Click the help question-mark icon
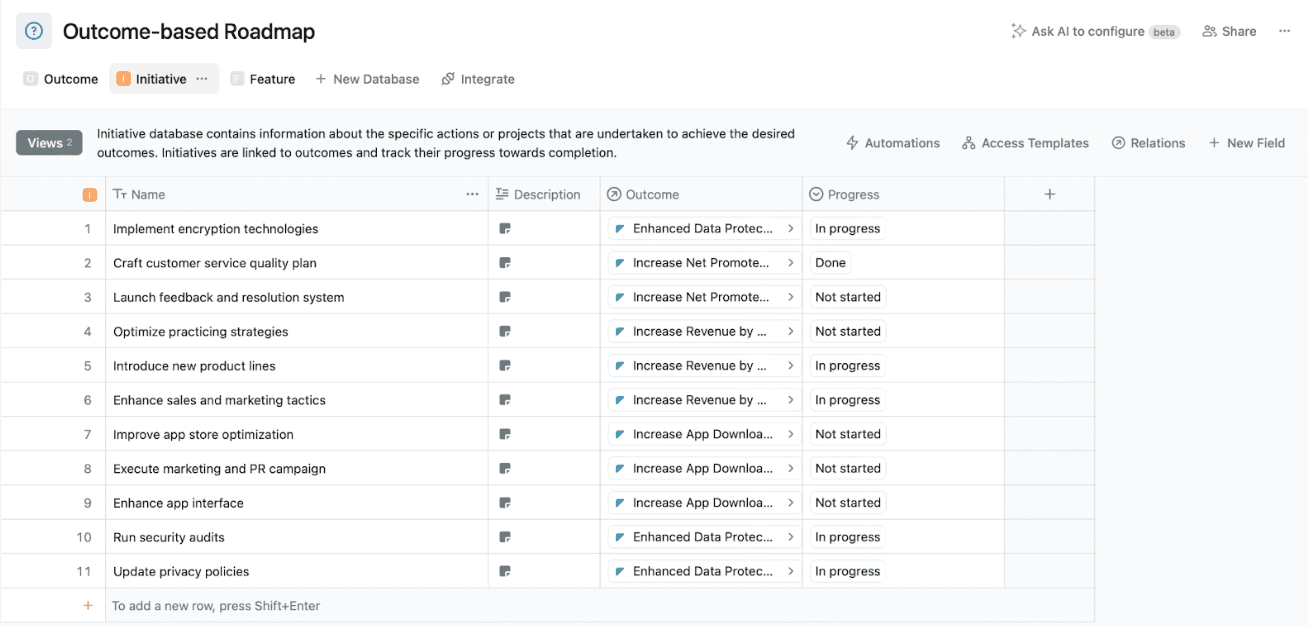Screen dimensions: 1308x626 35,31
